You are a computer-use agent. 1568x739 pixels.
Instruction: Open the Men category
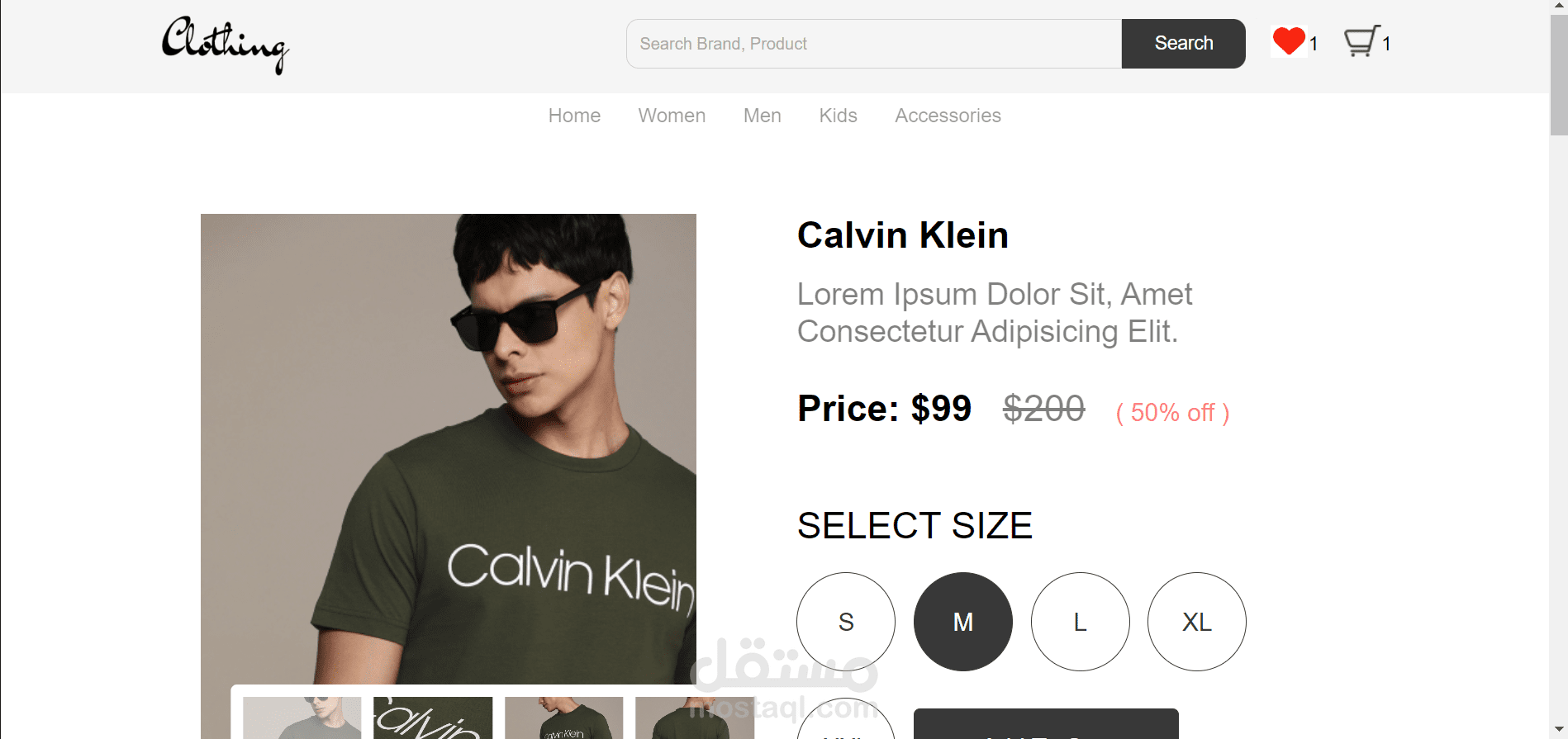[x=762, y=116]
